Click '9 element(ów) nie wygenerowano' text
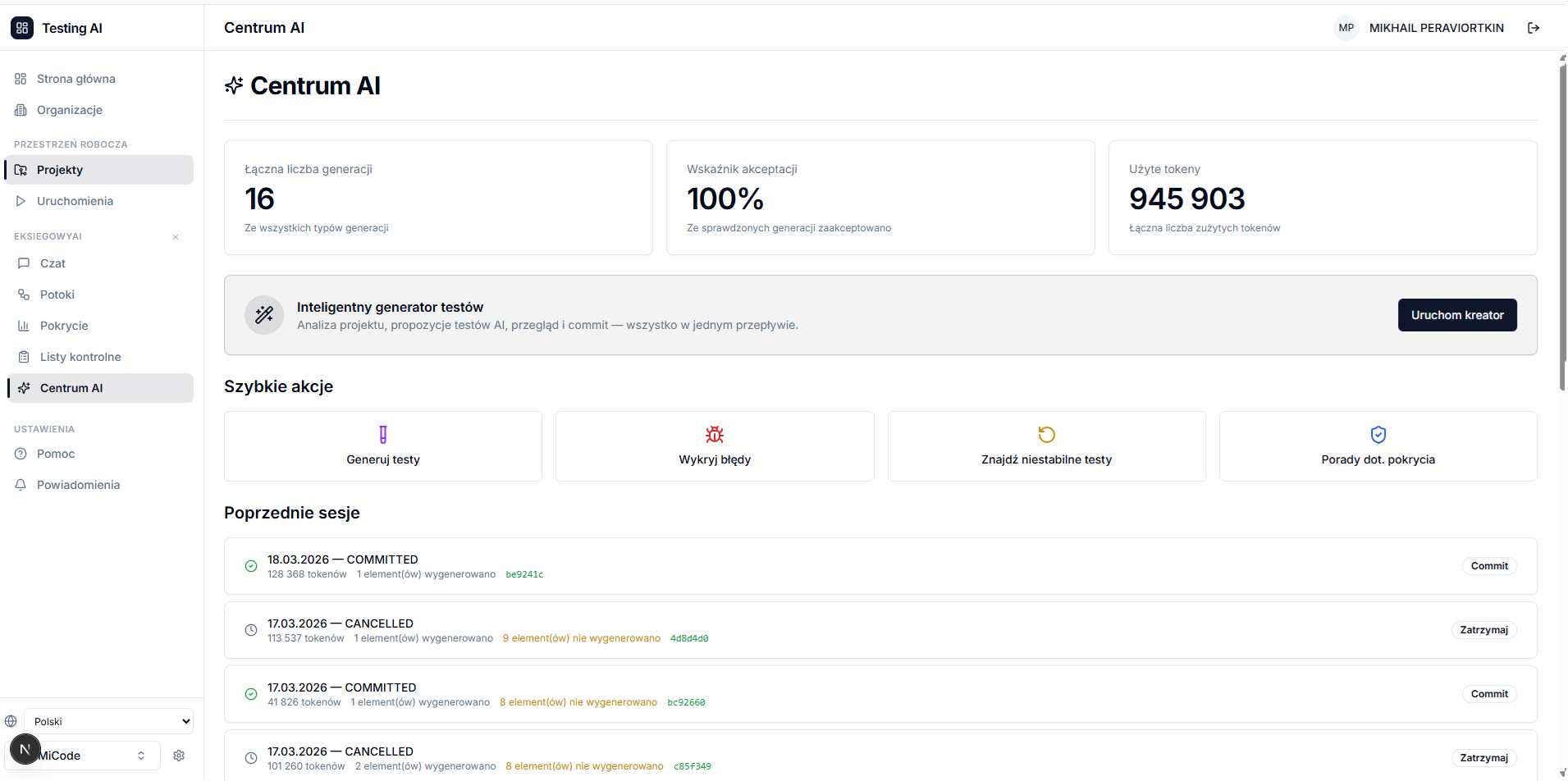The width and height of the screenshot is (1568, 781). click(x=582, y=638)
